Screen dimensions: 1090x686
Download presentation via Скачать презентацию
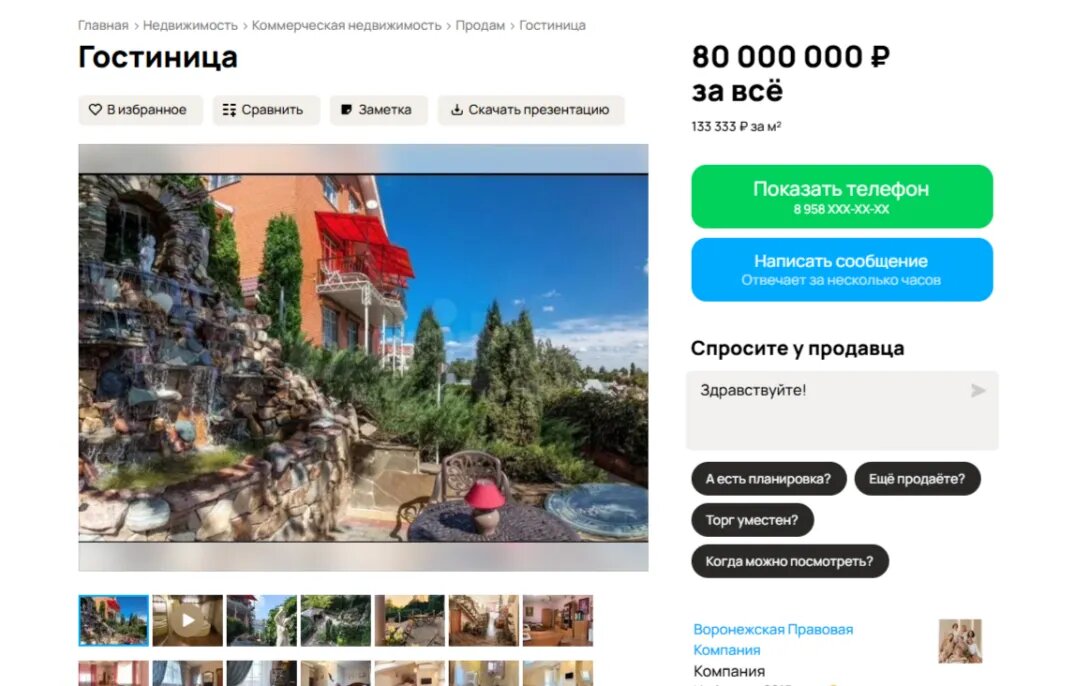[x=531, y=110]
